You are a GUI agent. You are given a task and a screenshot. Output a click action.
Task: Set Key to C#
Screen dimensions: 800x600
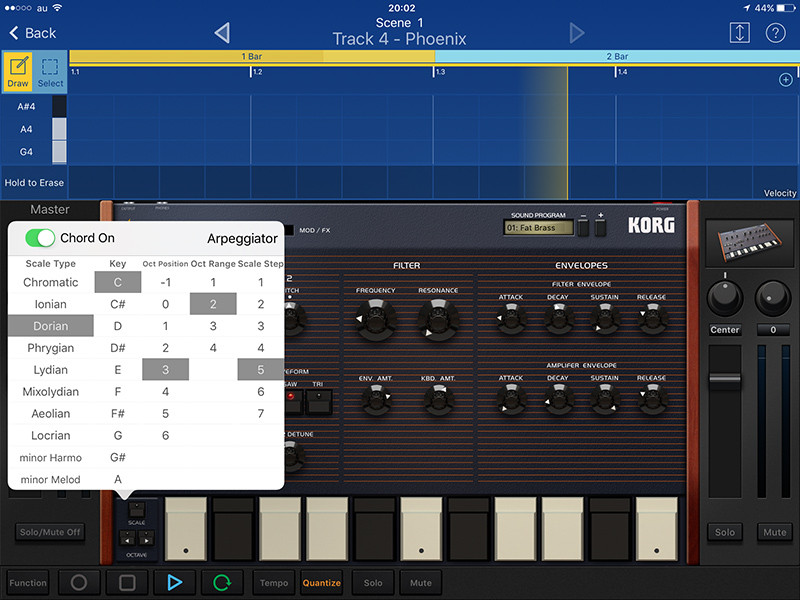[x=118, y=304]
